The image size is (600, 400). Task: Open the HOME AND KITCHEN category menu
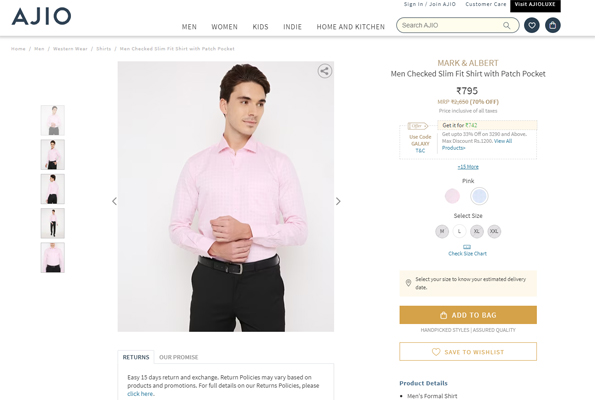coord(350,27)
